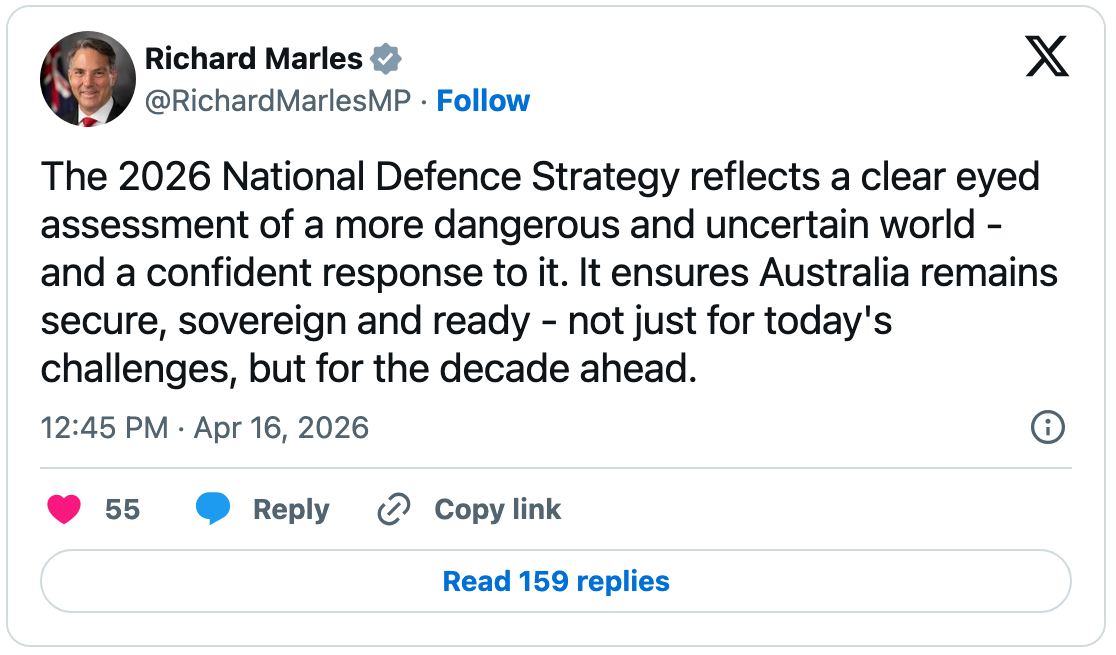Click the Richard Marles display name
1116x655 pixels.
[x=254, y=59]
